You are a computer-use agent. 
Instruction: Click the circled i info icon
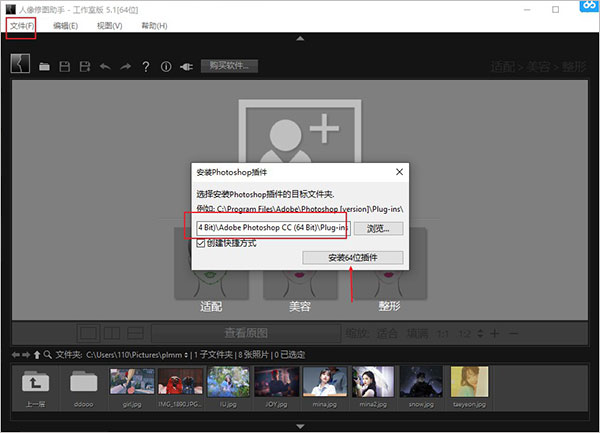click(166, 67)
